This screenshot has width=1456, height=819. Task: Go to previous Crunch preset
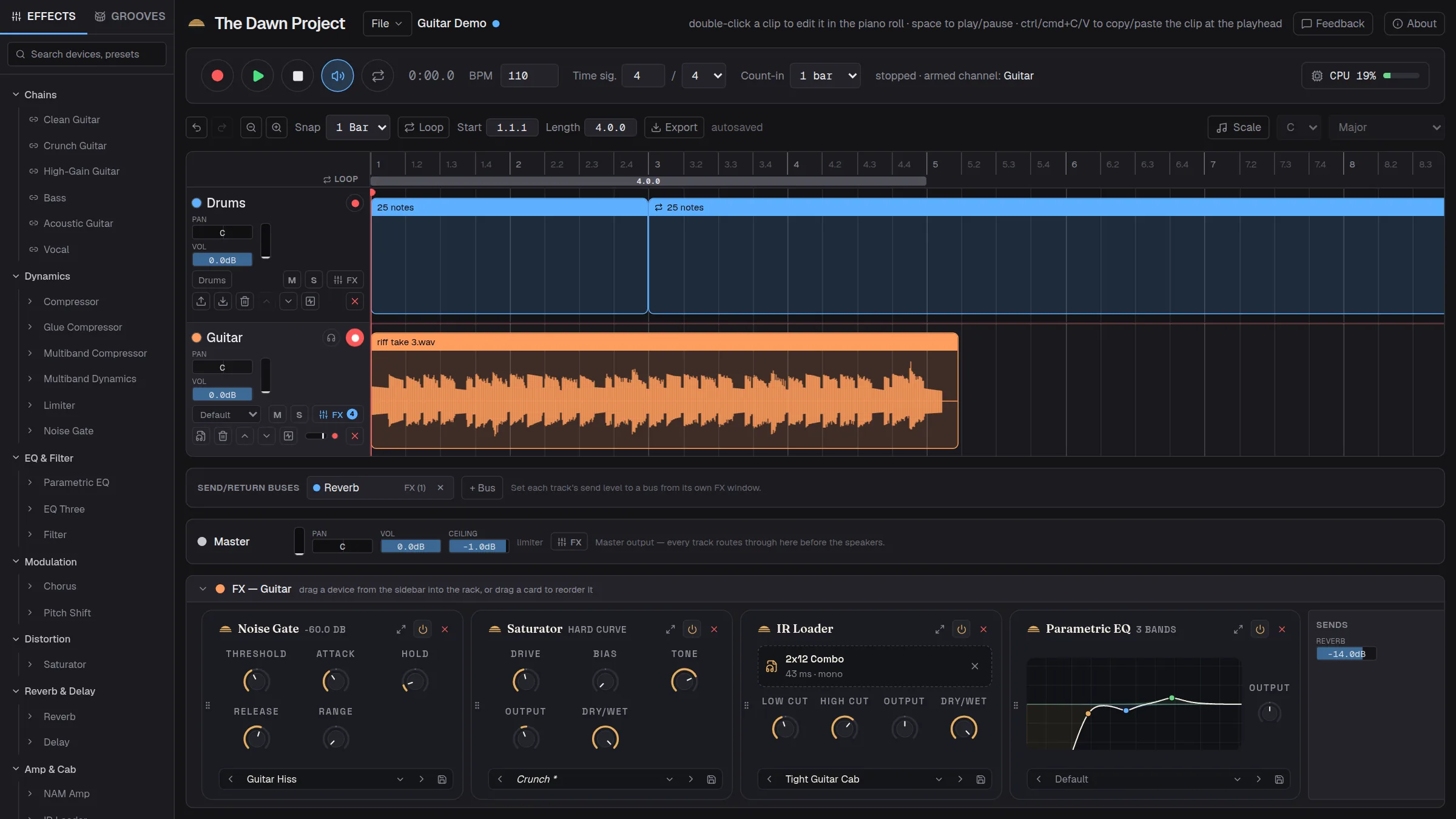[x=500, y=780]
